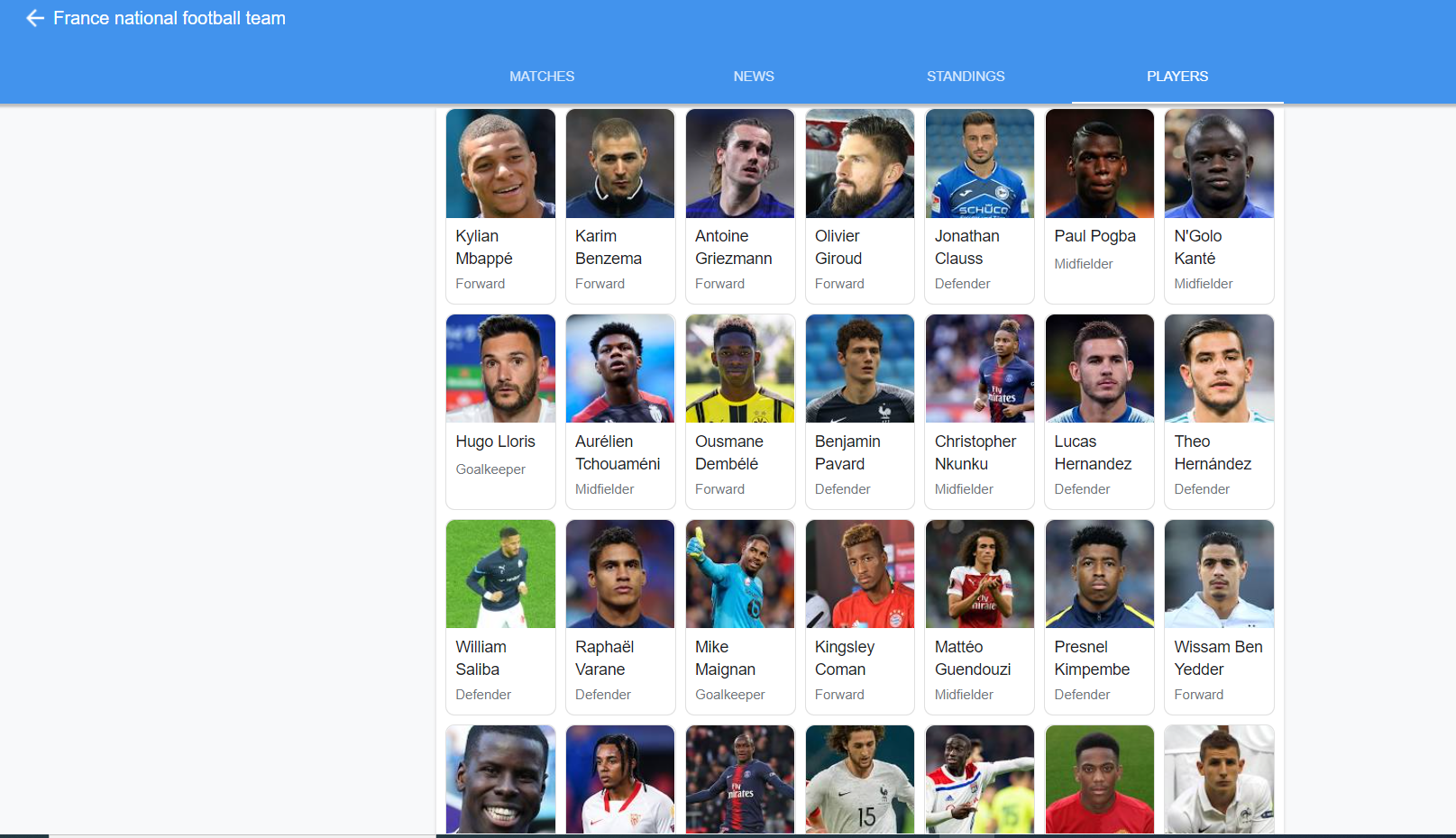Open N'Golo Kanté's player photo
This screenshot has width=1456, height=838.
[x=1219, y=164]
